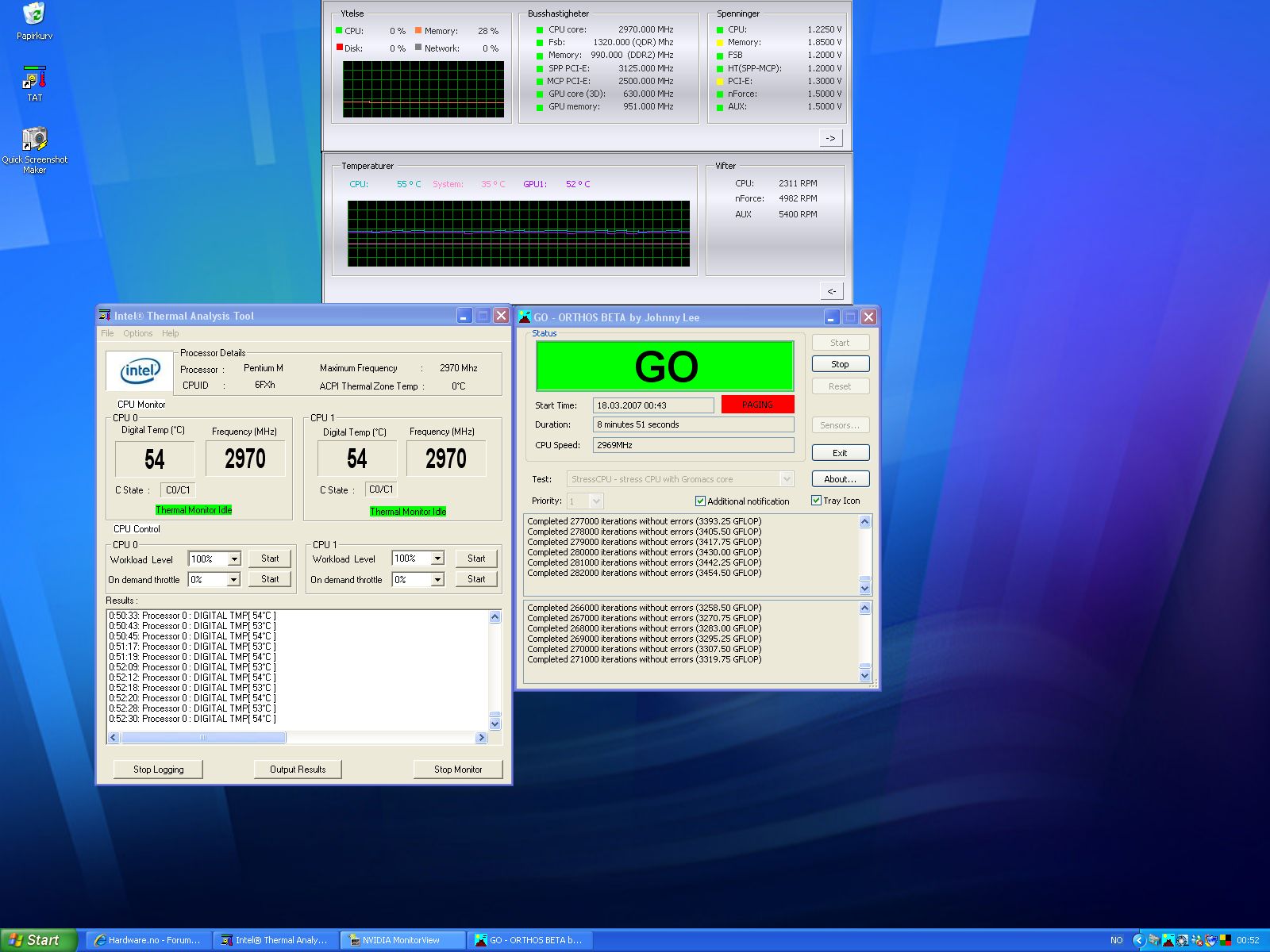Click the About... button in ORTHOS
This screenshot has height=952, width=1270.
(840, 479)
